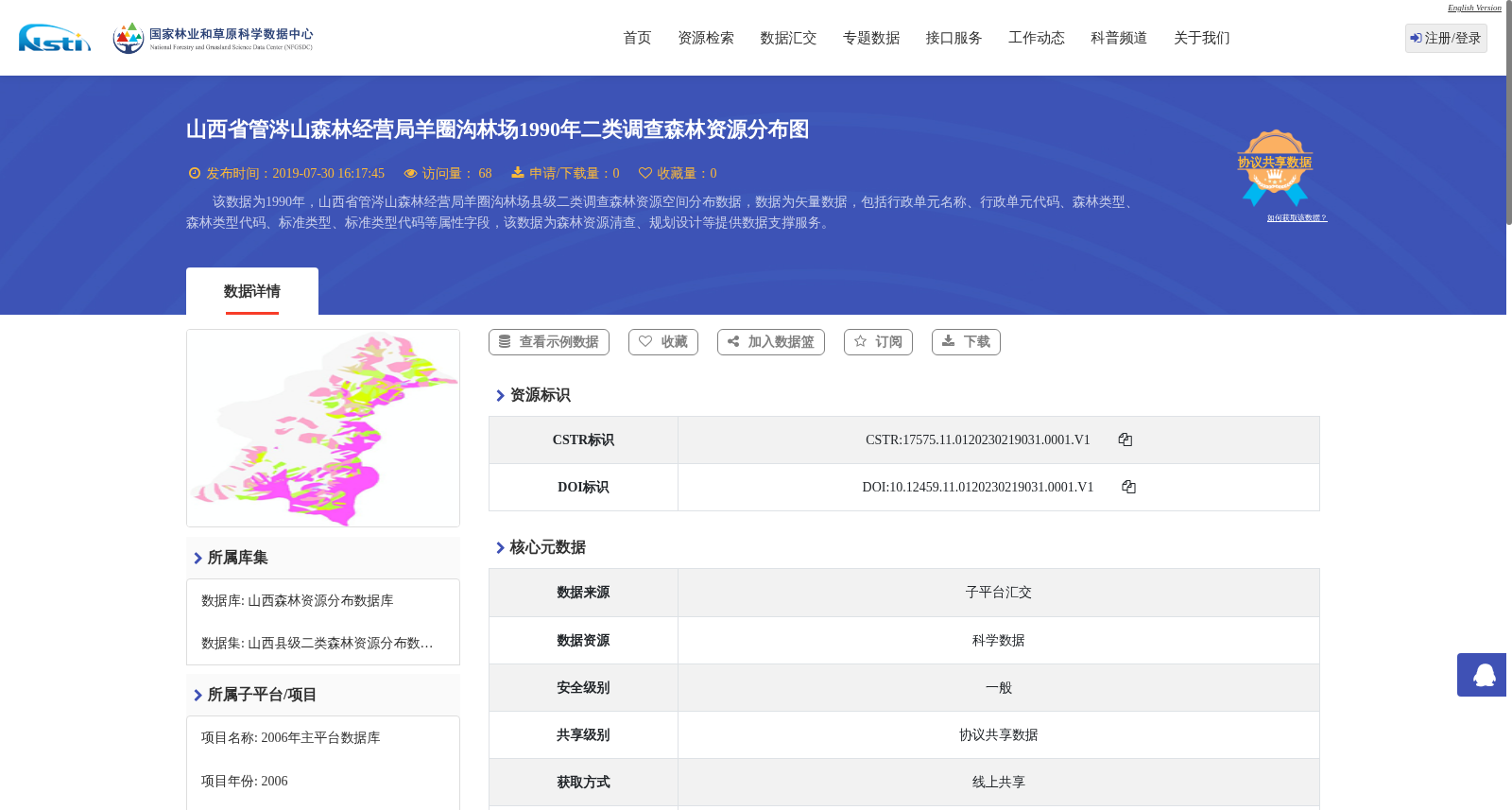Open the 工作动态 menu

point(1037,38)
